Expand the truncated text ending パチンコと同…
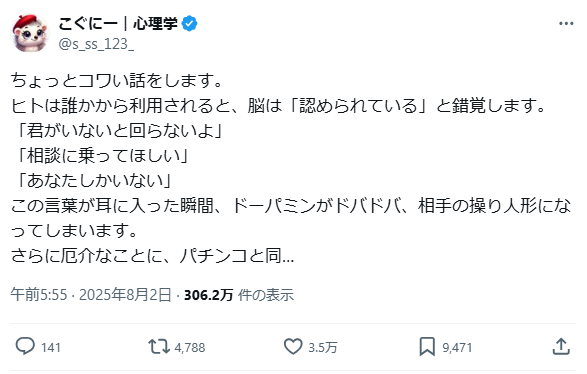 (152, 256)
